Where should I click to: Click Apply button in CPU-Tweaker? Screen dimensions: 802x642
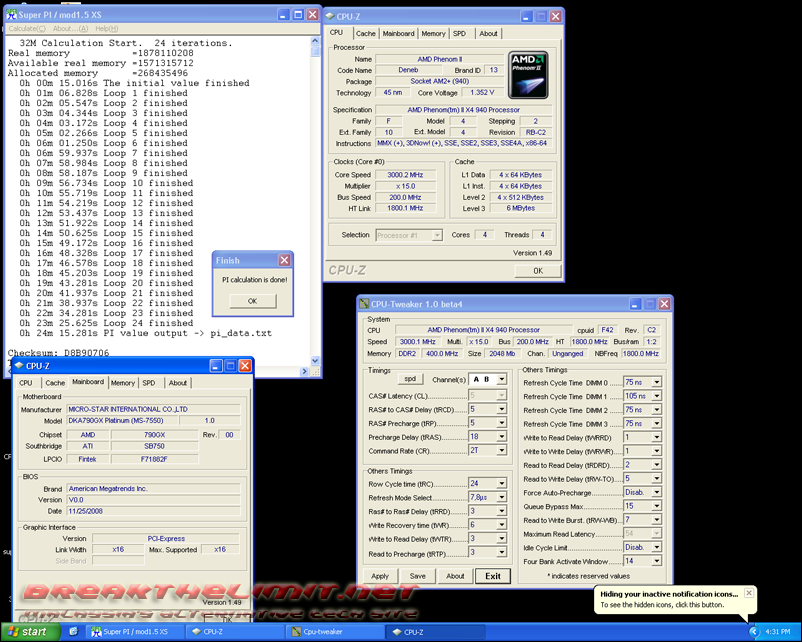380,576
